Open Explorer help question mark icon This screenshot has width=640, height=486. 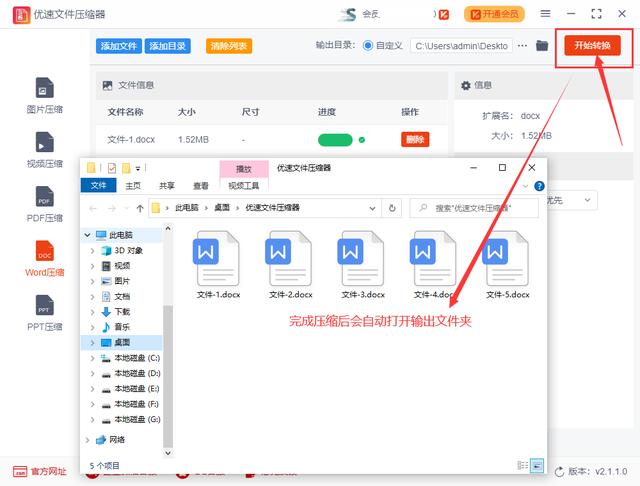click(x=539, y=186)
